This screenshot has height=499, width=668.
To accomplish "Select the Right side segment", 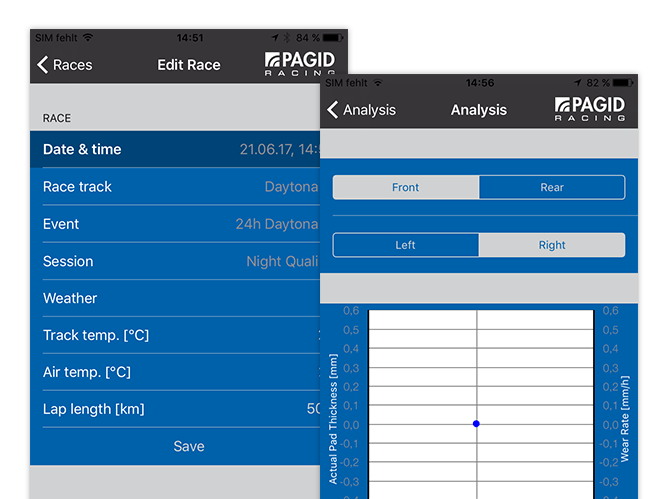I will (x=552, y=245).
